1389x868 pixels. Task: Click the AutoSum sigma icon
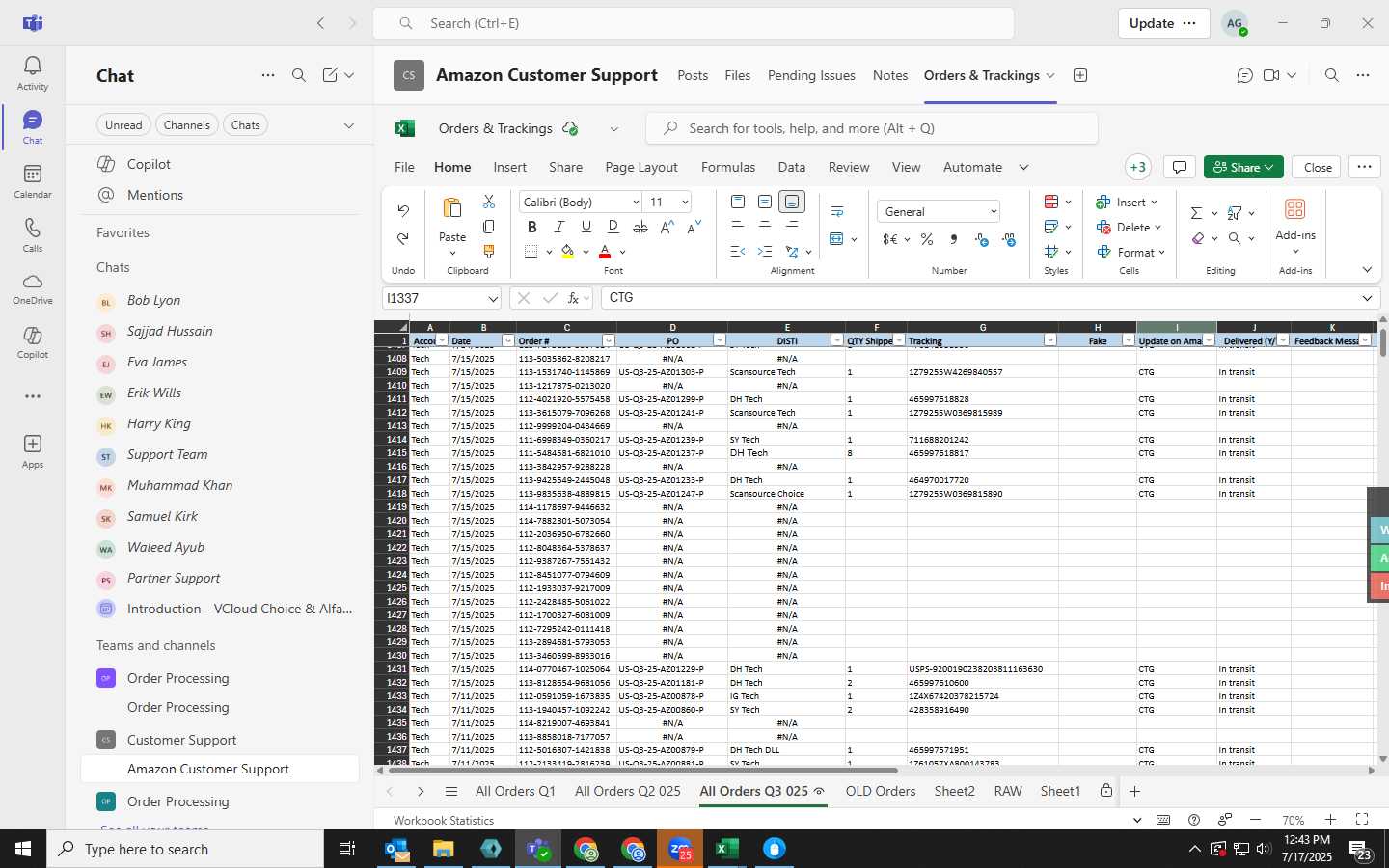click(x=1196, y=213)
